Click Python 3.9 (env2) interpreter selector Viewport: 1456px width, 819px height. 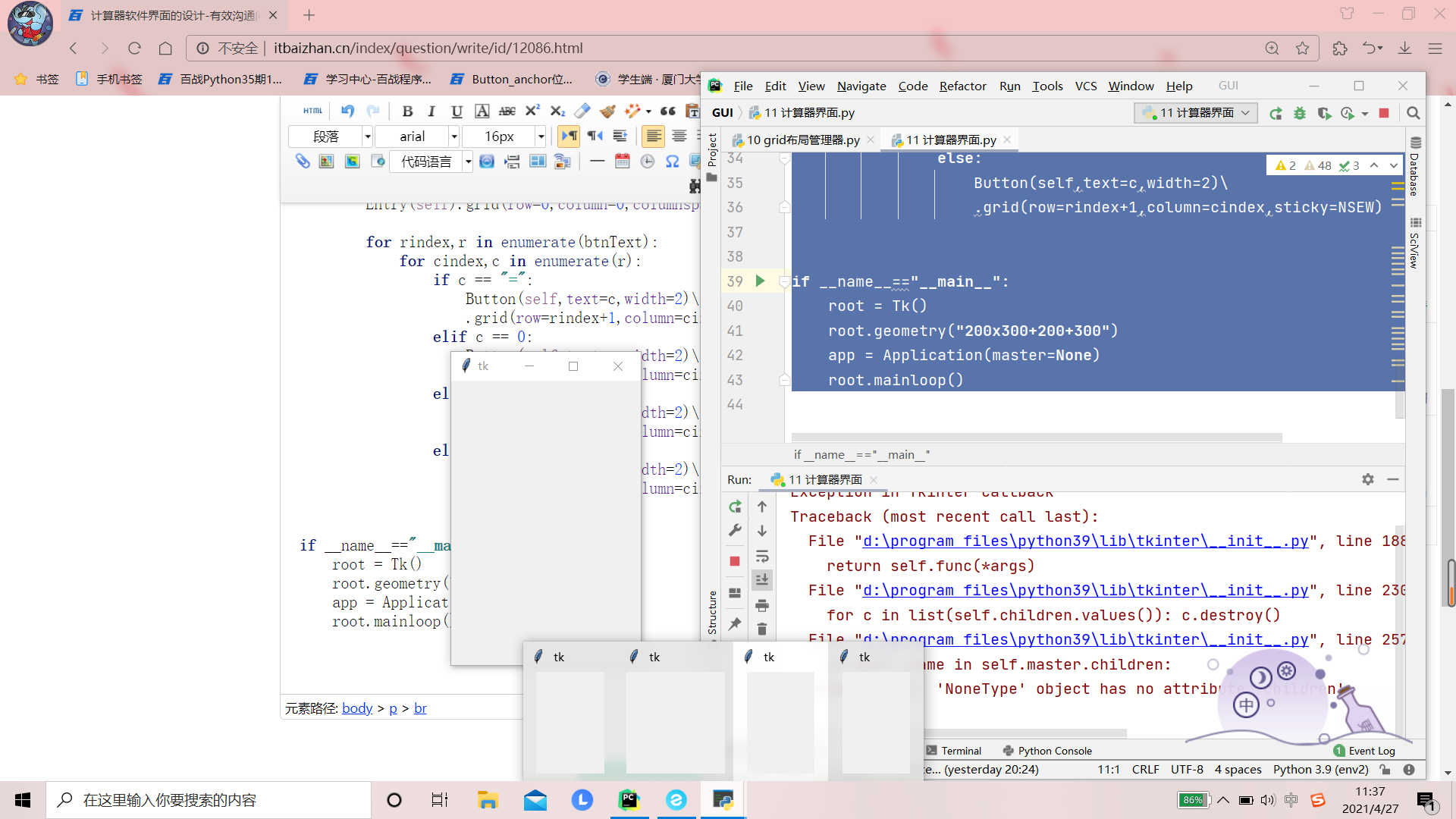[x=1321, y=769]
